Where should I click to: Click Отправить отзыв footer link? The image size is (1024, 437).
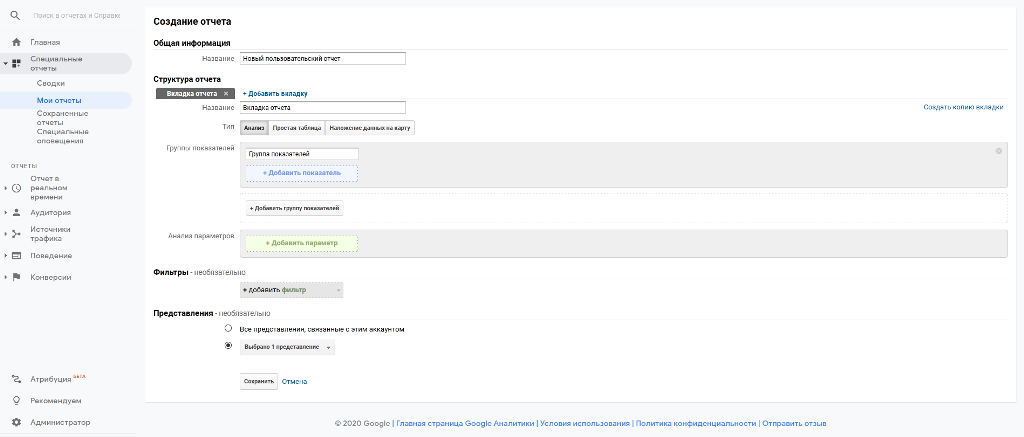794,423
